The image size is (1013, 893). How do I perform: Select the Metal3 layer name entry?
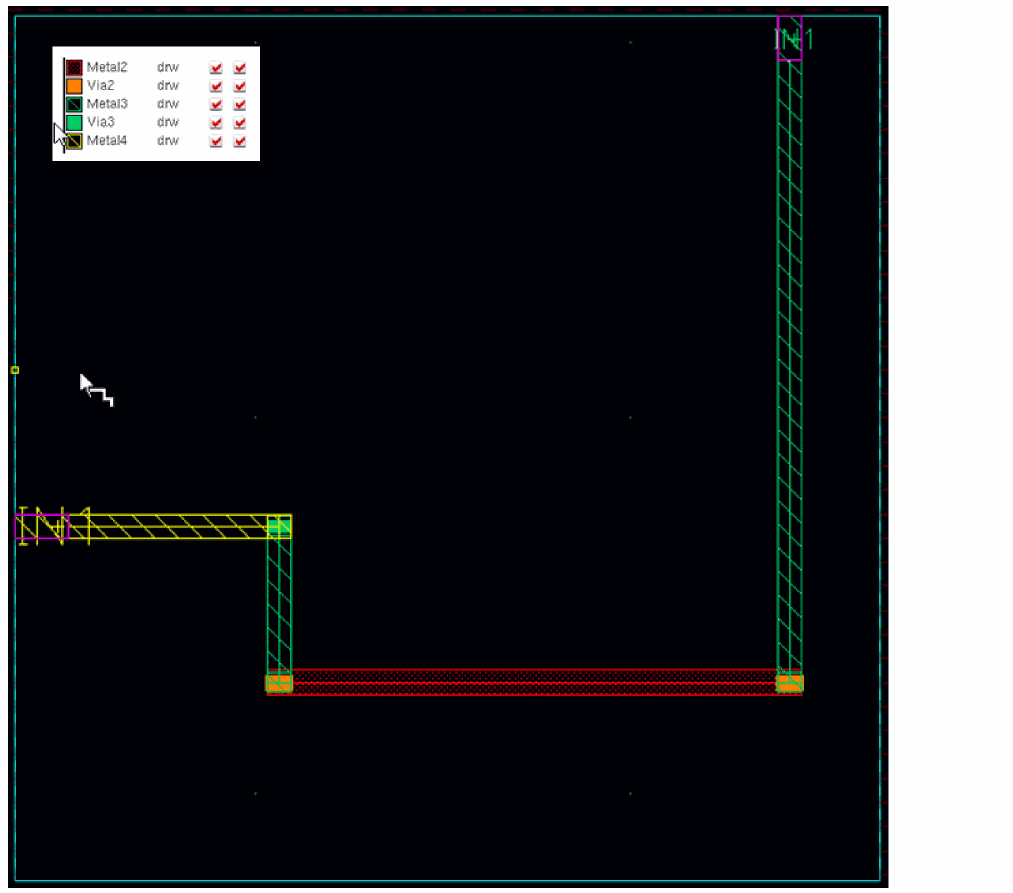pos(107,104)
